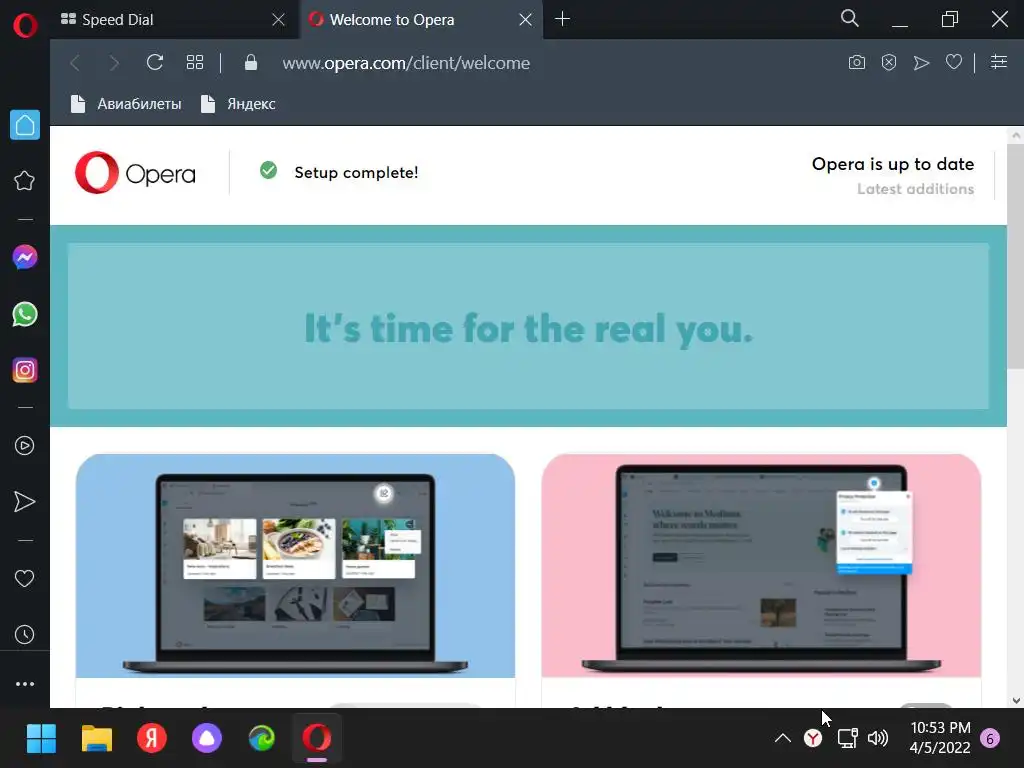
Task: Send page to My Flow
Action: click(x=921, y=63)
